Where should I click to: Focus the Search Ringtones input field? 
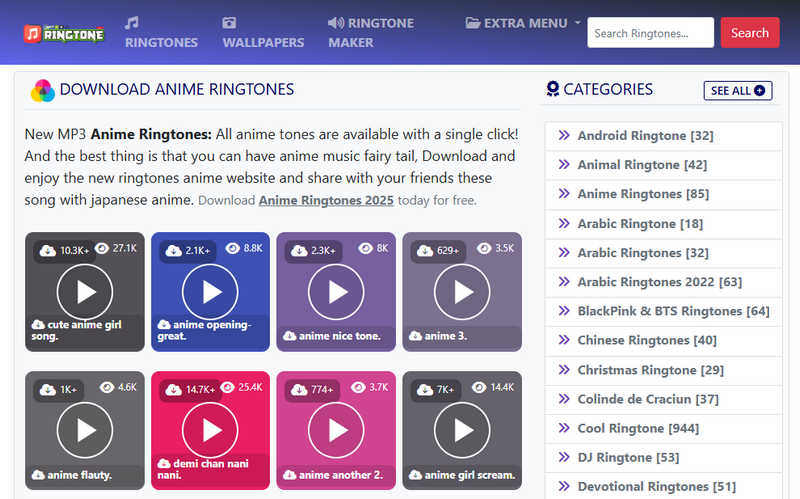(651, 33)
